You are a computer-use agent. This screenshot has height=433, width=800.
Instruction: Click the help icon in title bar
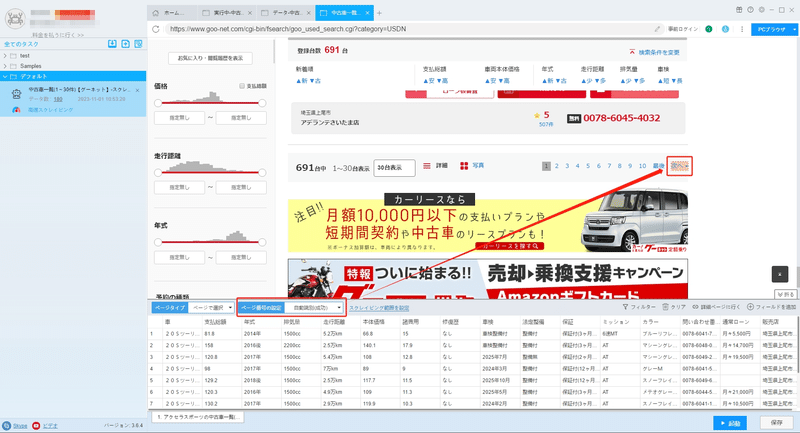751,10
